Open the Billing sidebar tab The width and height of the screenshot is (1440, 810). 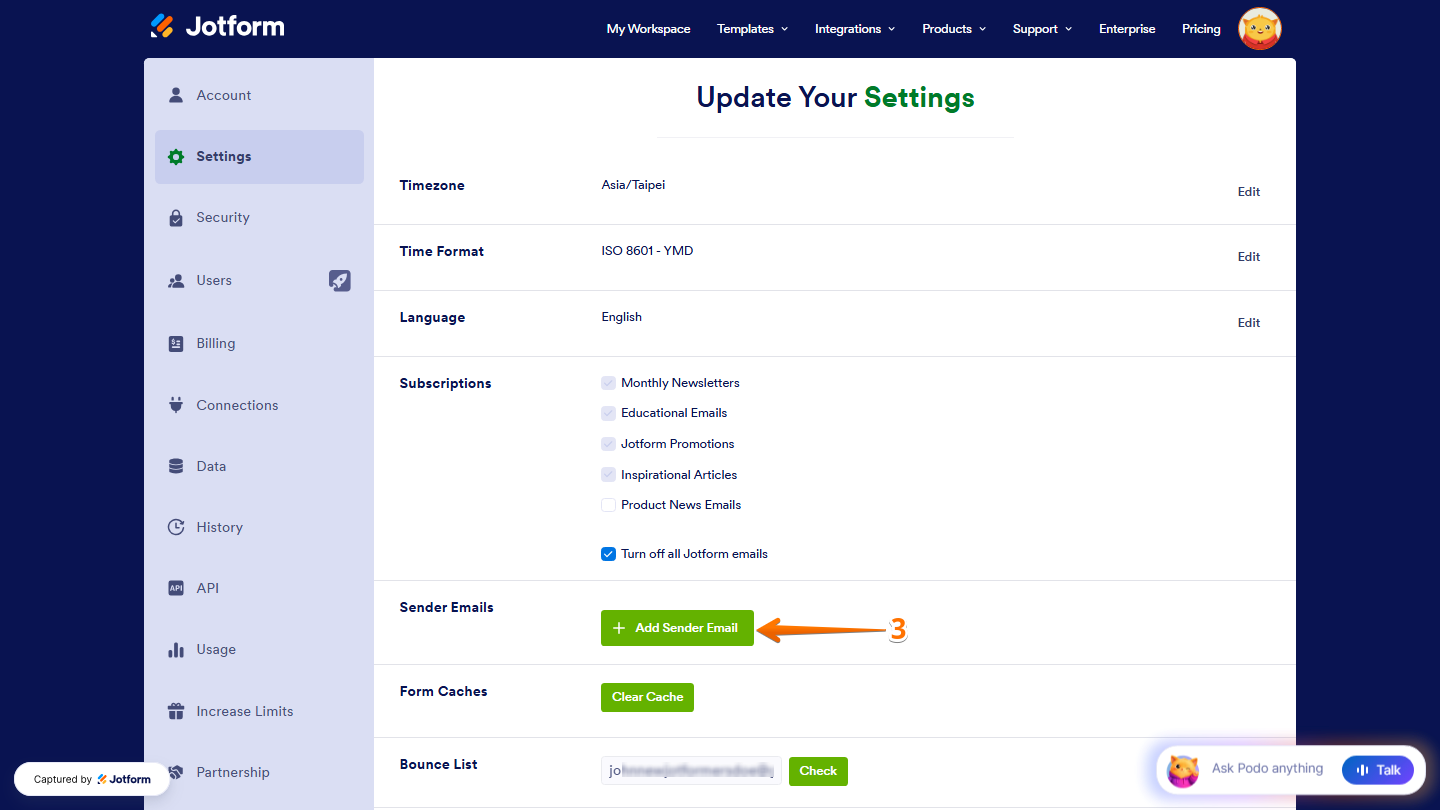tap(259, 343)
